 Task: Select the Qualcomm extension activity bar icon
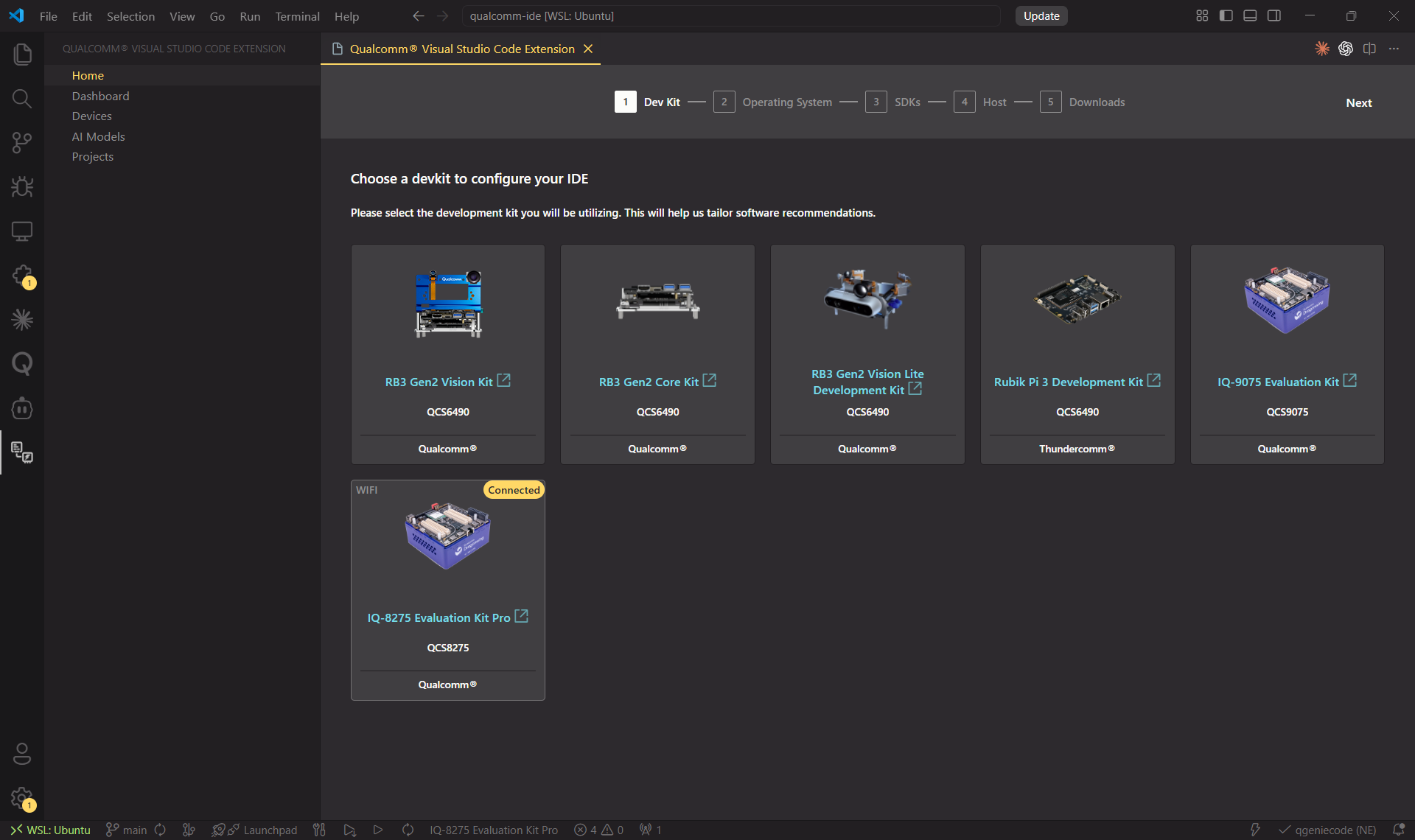[22, 452]
